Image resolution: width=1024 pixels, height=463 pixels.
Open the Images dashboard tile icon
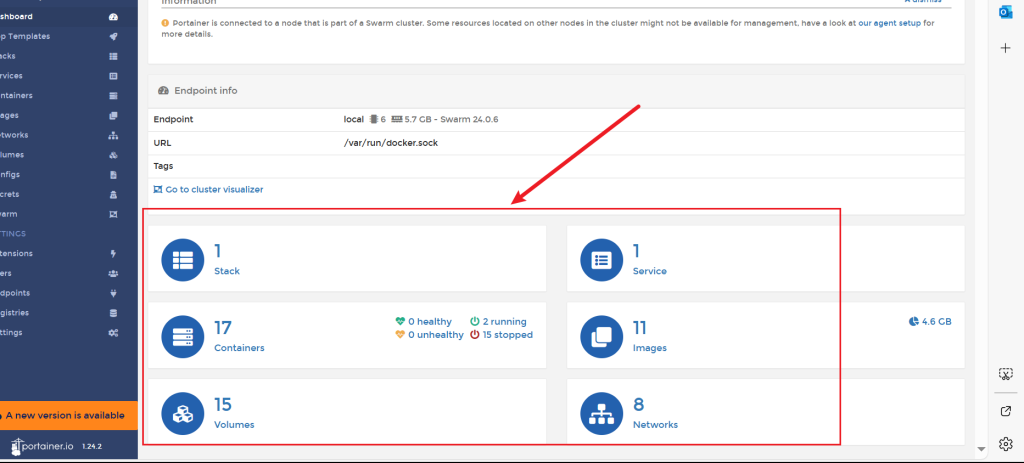point(601,336)
